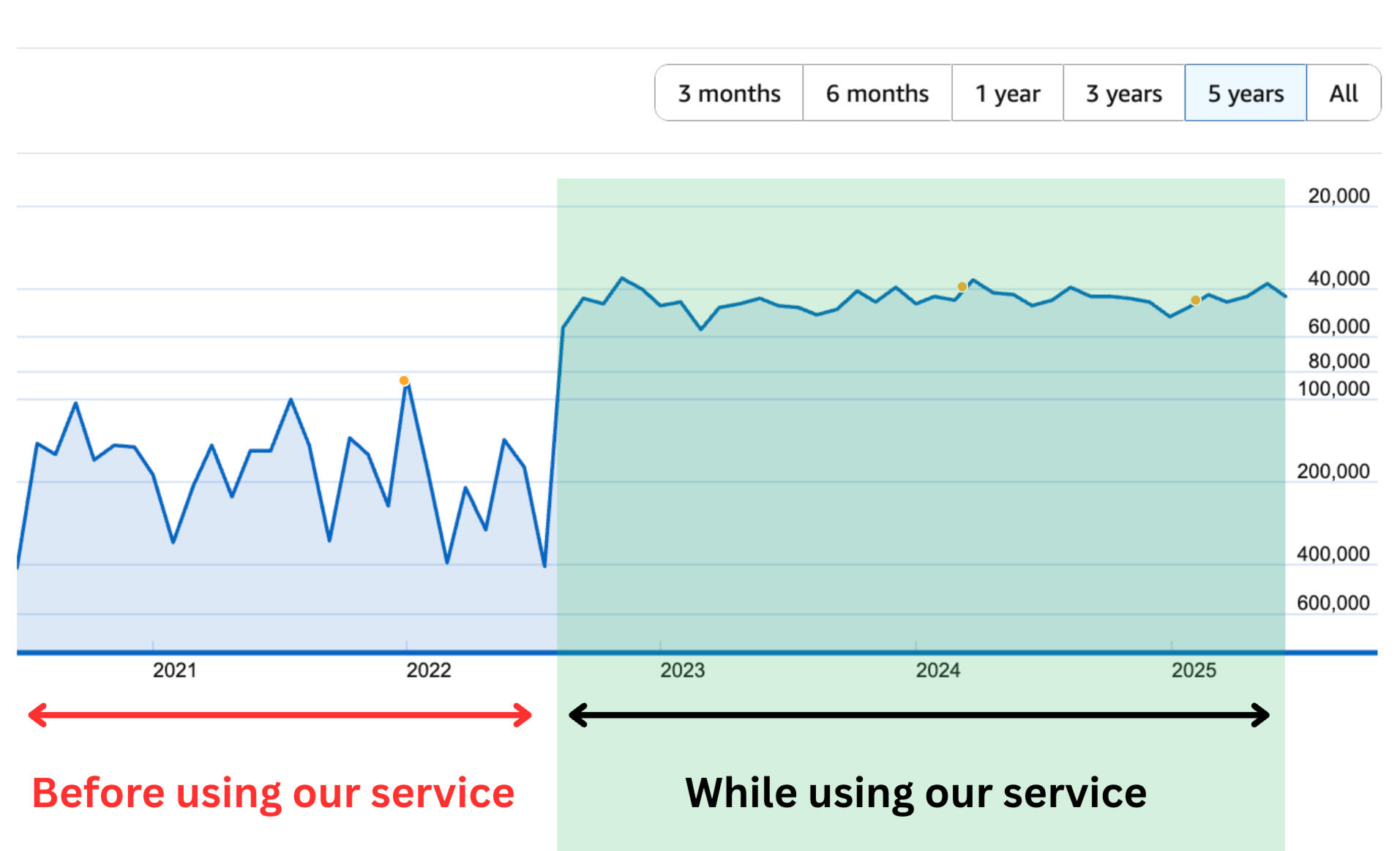1400x851 pixels.
Task: Click the "Before using our service" text
Action: click(x=273, y=793)
